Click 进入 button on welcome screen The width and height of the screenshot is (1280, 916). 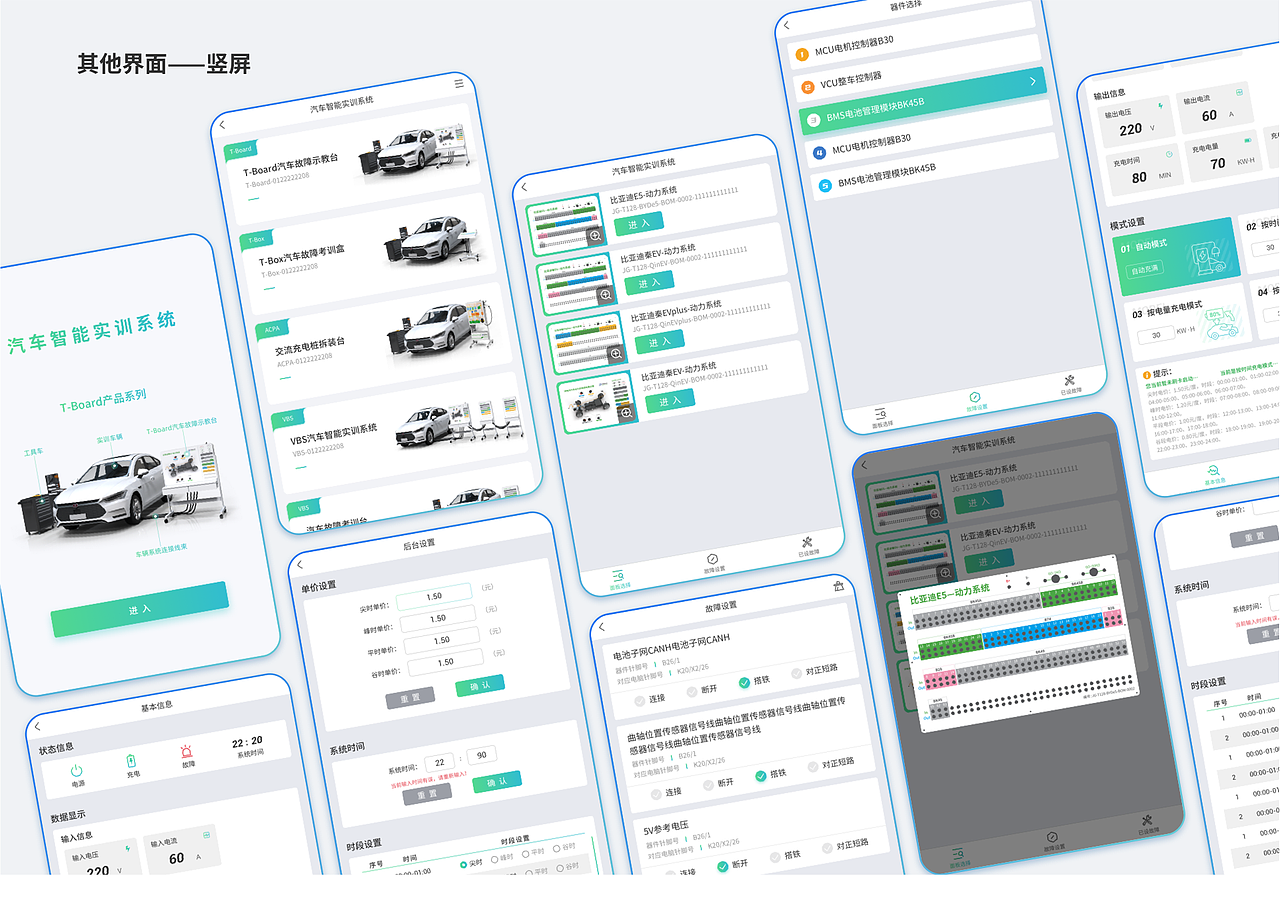[140, 609]
